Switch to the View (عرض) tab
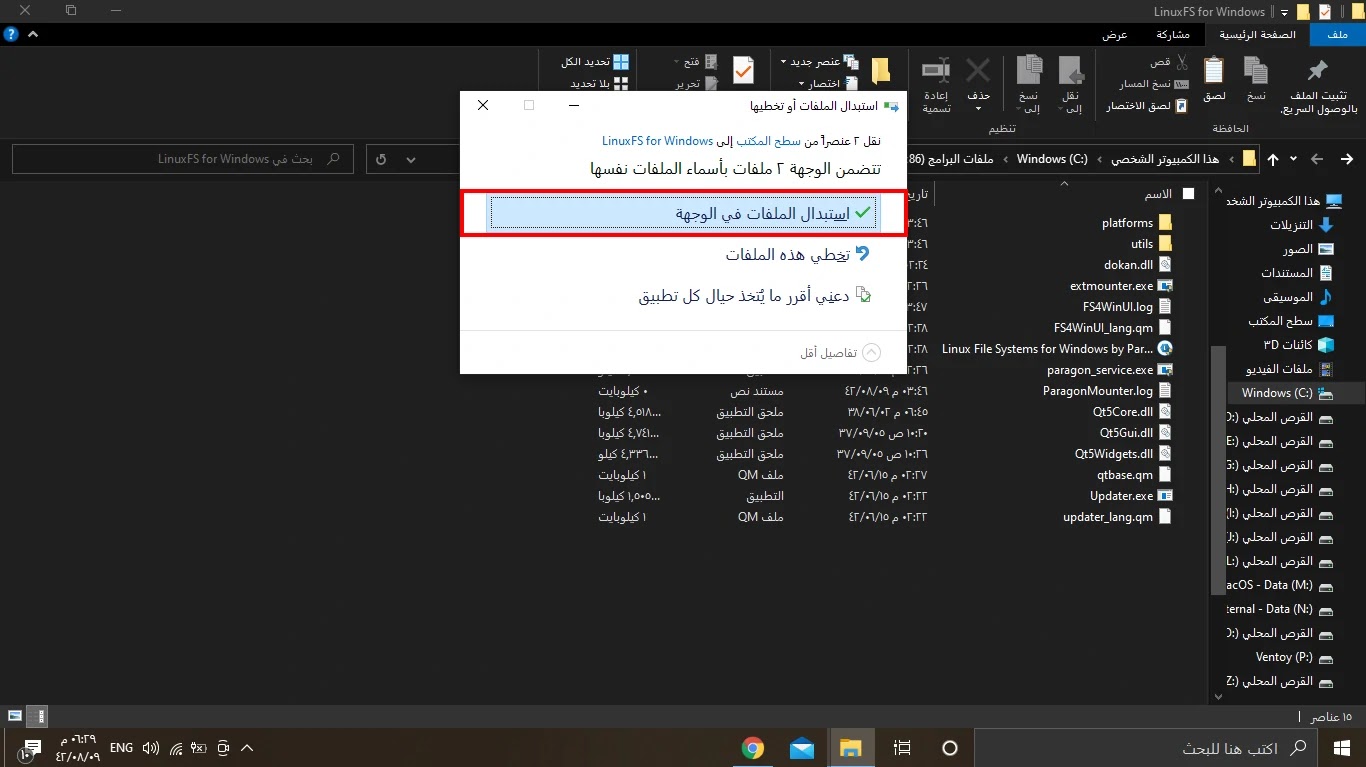 coord(1115,34)
